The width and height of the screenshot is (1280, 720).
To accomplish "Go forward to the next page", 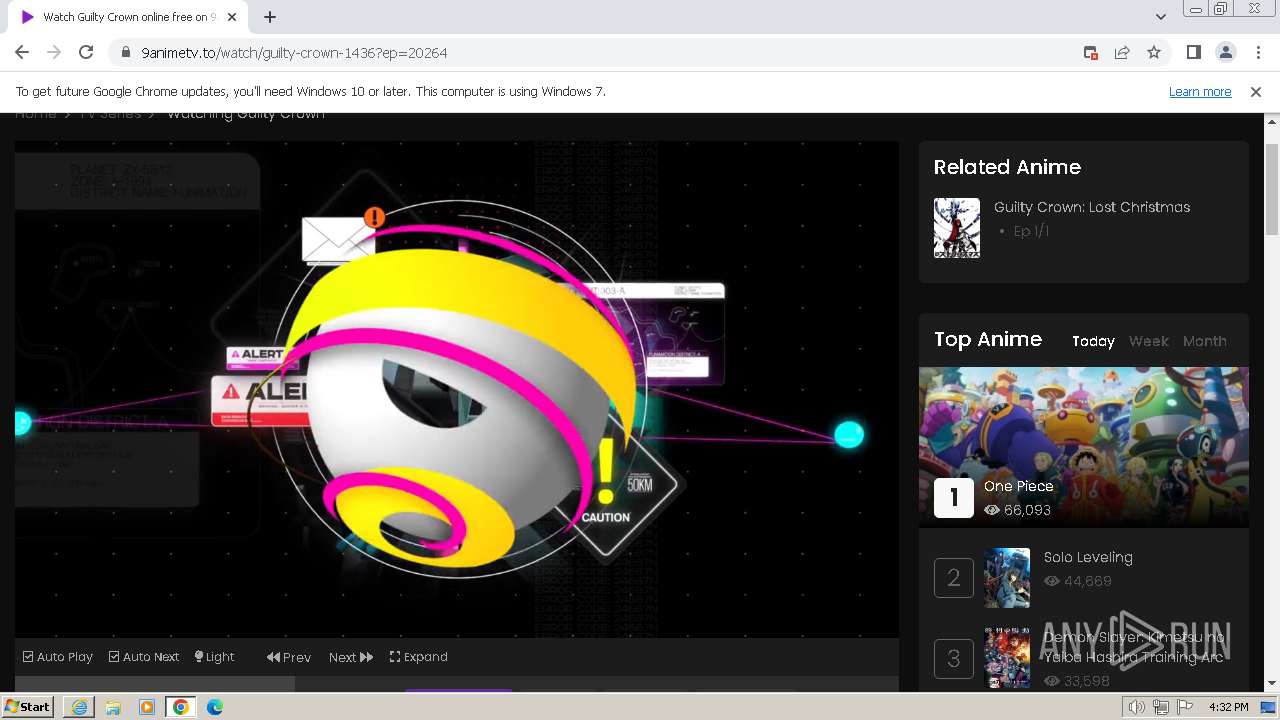I will coord(54,52).
